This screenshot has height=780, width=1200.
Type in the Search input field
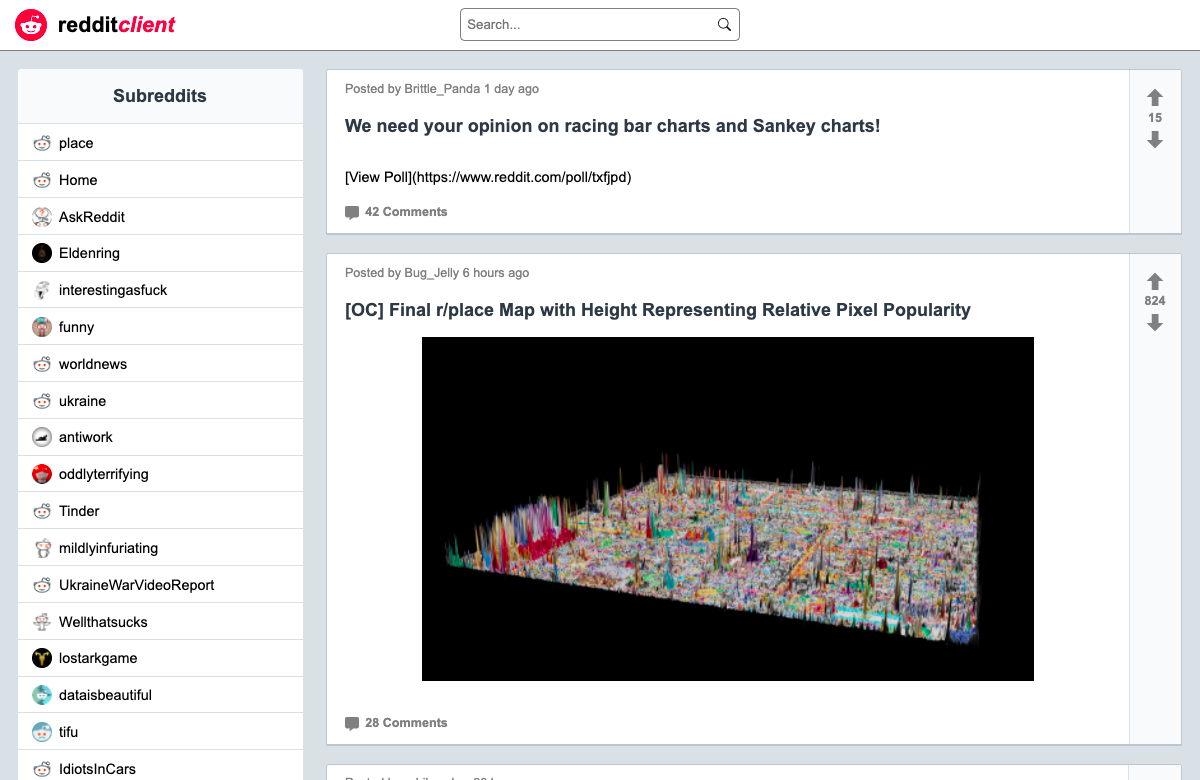(588, 25)
